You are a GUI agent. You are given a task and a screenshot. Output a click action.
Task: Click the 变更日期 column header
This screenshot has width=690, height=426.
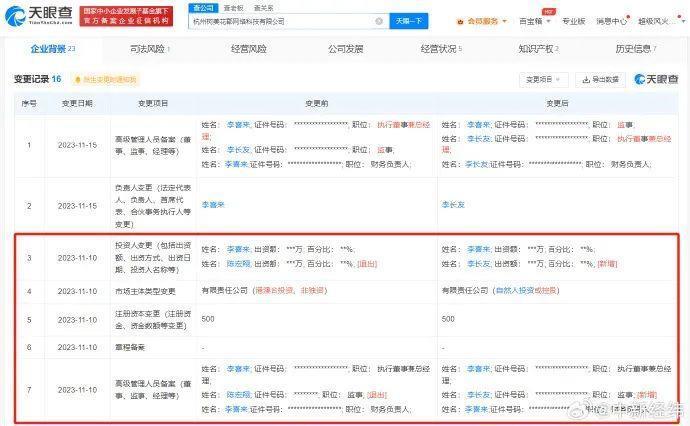coord(77,103)
